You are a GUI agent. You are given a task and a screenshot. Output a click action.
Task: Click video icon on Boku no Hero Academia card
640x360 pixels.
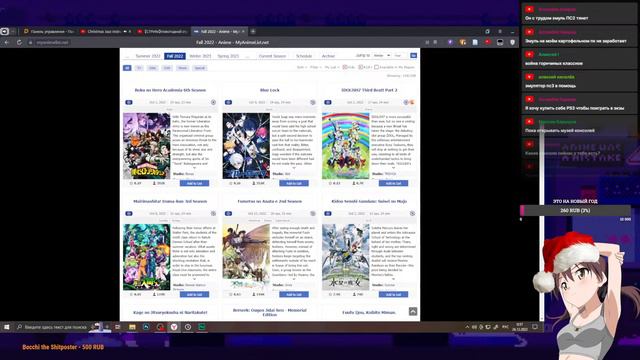click(x=129, y=102)
